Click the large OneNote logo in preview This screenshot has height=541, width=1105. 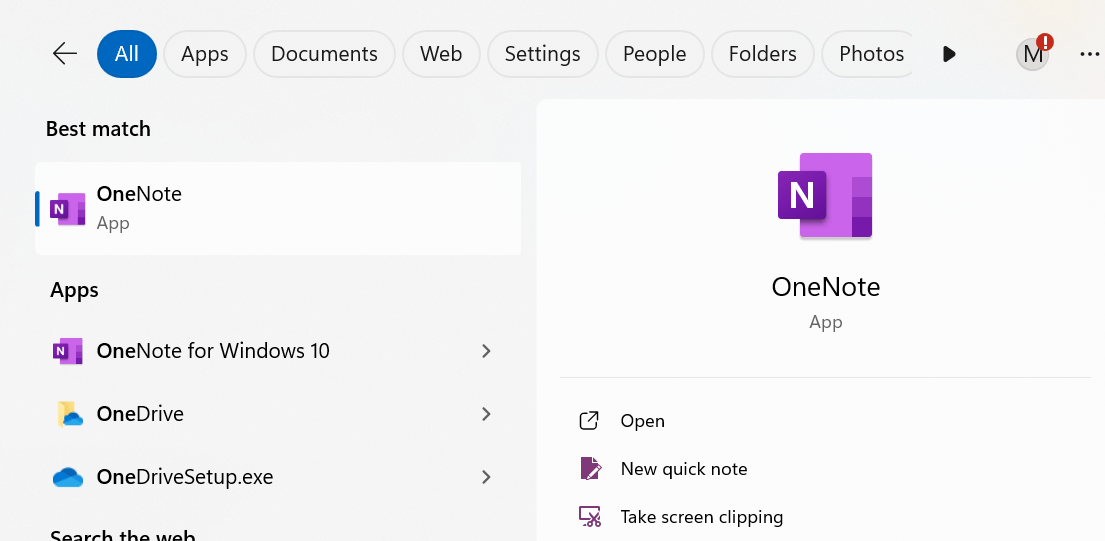pos(825,196)
